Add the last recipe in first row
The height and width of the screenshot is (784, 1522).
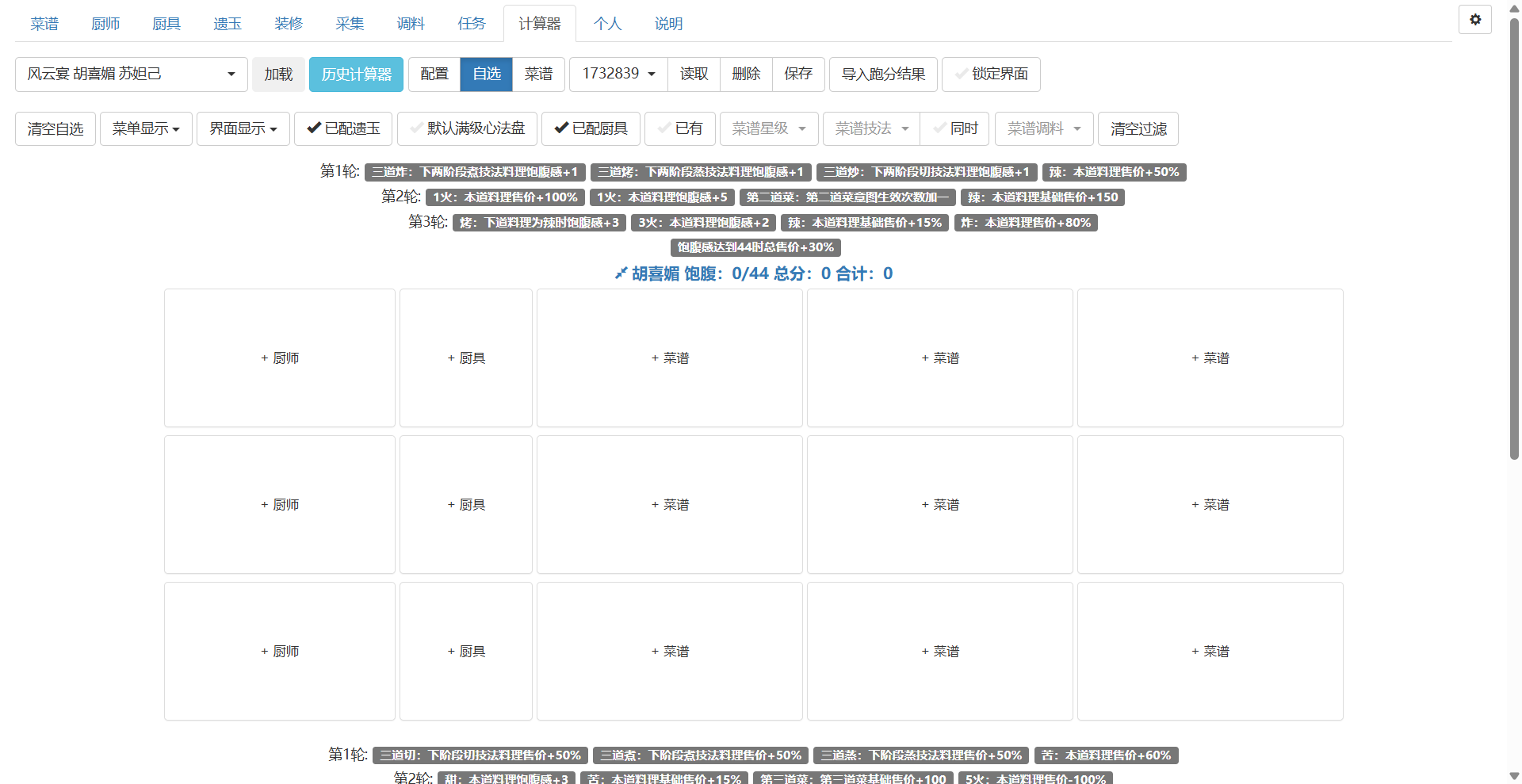coord(1210,358)
